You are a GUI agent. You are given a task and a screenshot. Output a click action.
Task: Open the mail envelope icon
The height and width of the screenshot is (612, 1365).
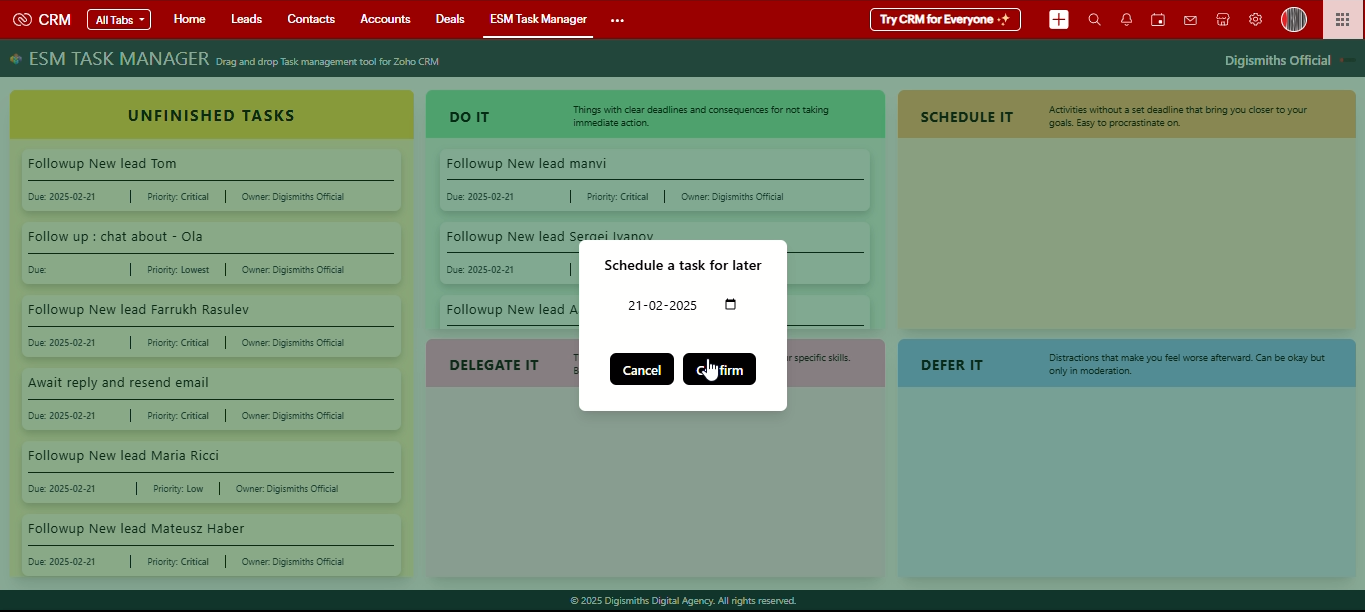tap(1190, 20)
